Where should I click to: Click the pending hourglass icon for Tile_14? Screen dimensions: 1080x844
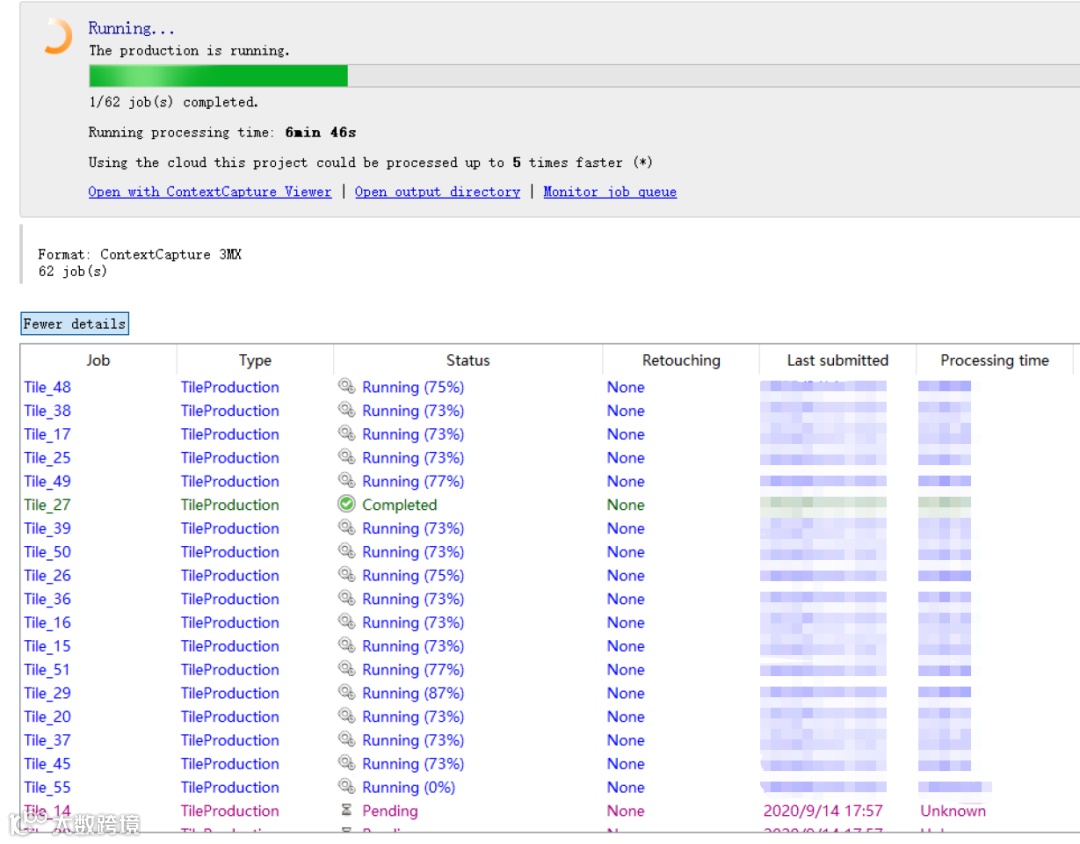pos(346,810)
